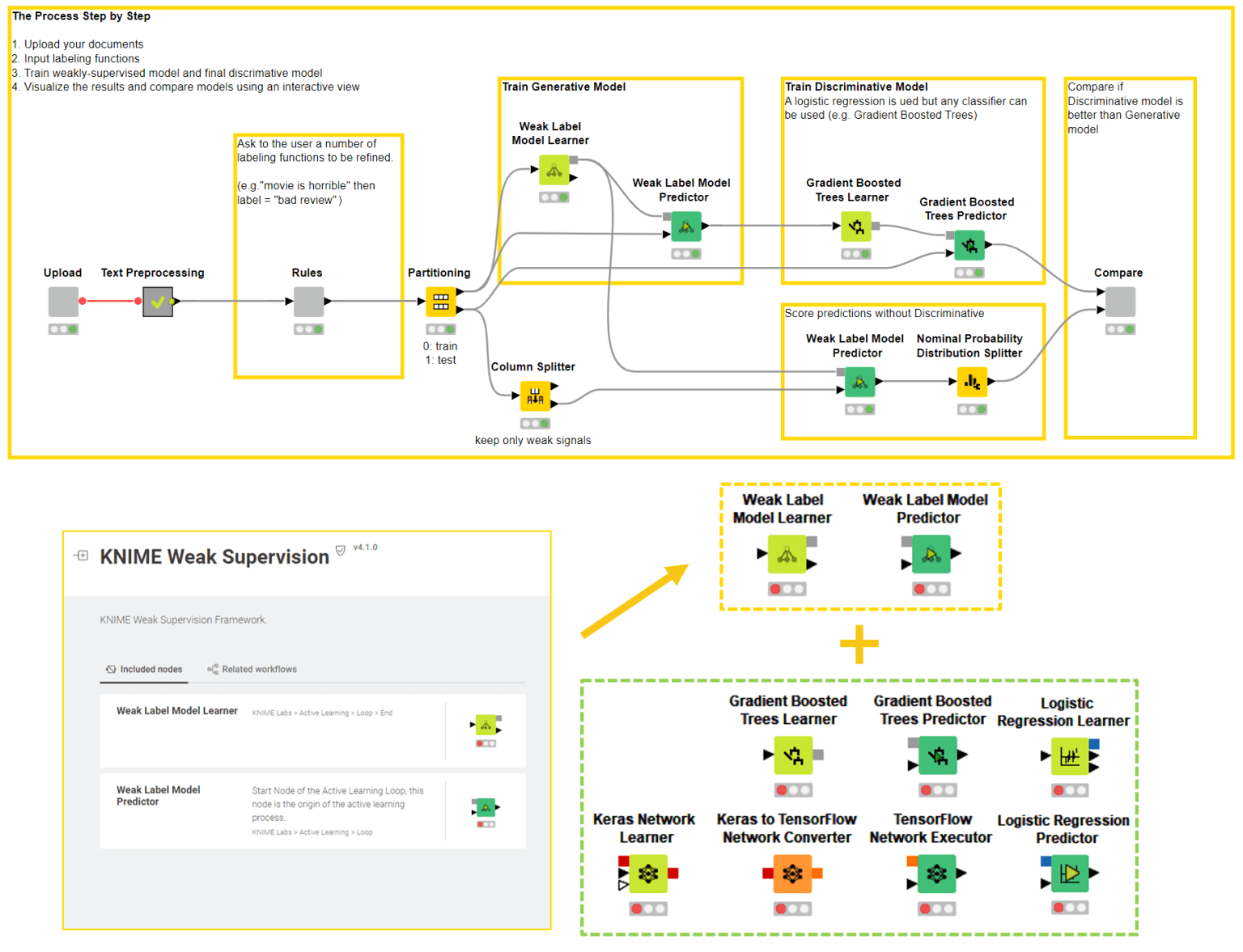
Task: Click the 'KNIME Labs > Active Learning > Loop > End' path
Action: (322, 713)
